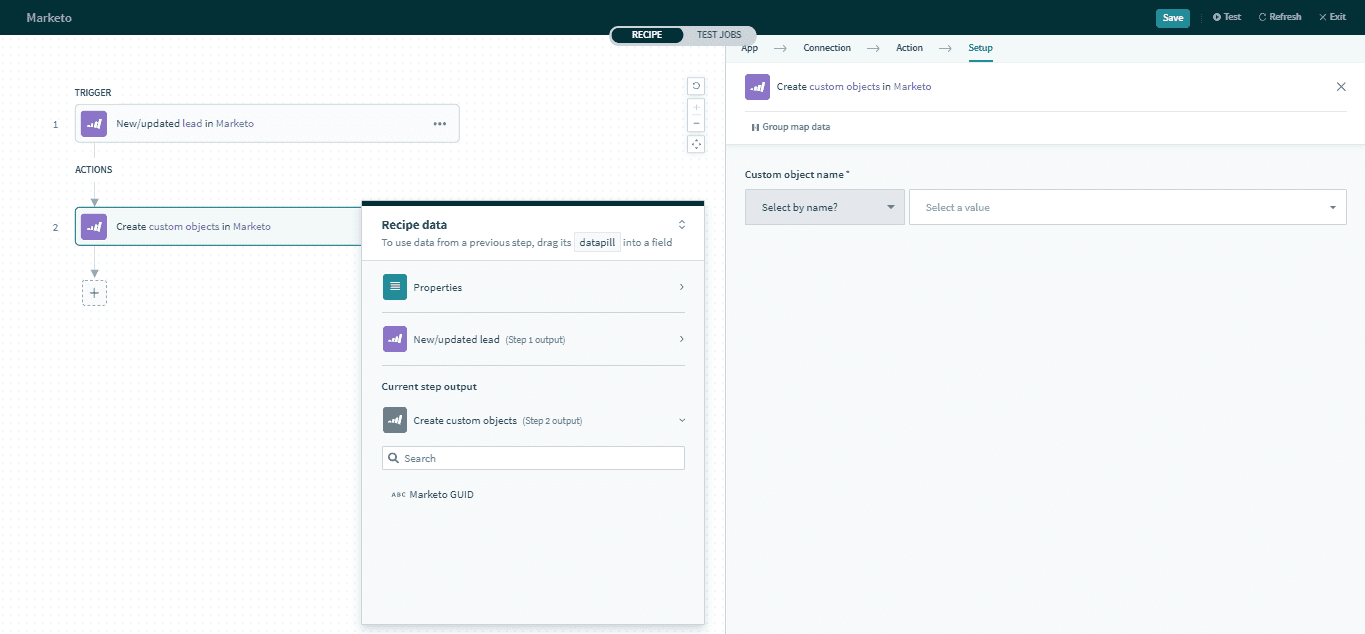Save the recipe
Screen dimensions: 1365x634
tap(1172, 17)
